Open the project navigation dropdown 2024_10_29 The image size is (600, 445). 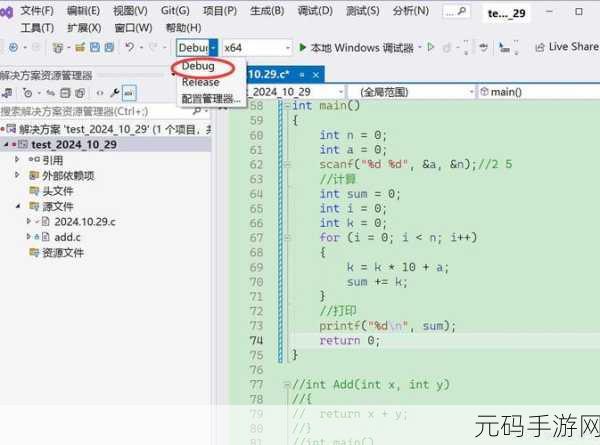coord(295,92)
